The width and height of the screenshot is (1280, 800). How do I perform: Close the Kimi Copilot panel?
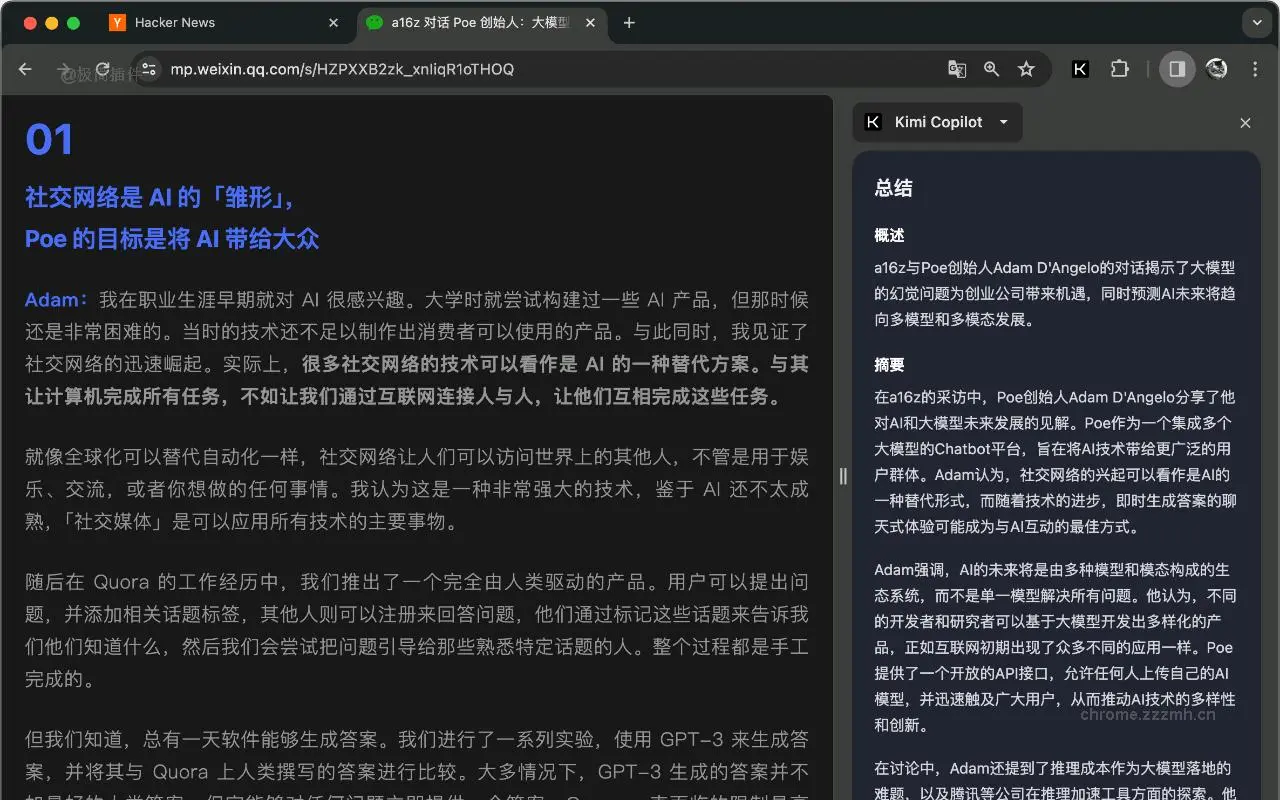click(x=1245, y=122)
